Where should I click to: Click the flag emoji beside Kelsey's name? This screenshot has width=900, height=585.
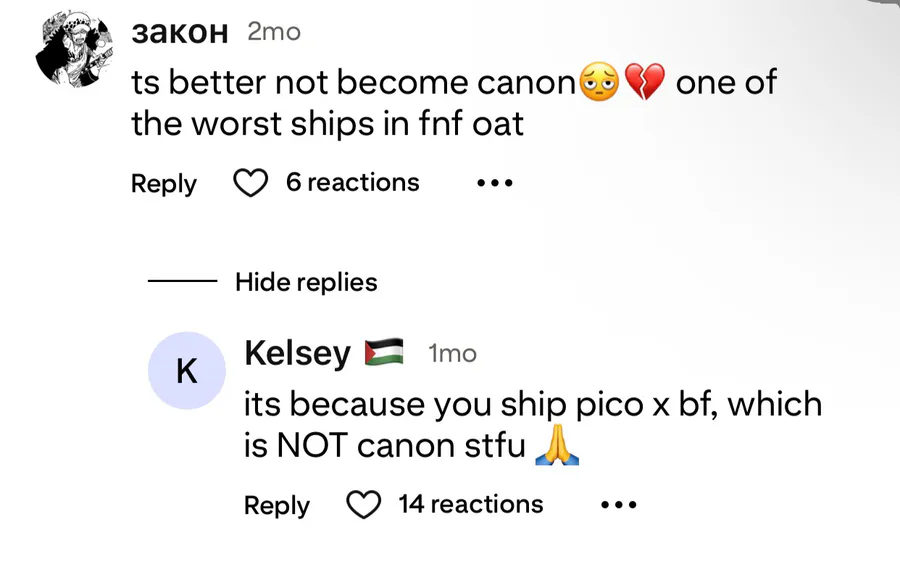click(x=384, y=353)
